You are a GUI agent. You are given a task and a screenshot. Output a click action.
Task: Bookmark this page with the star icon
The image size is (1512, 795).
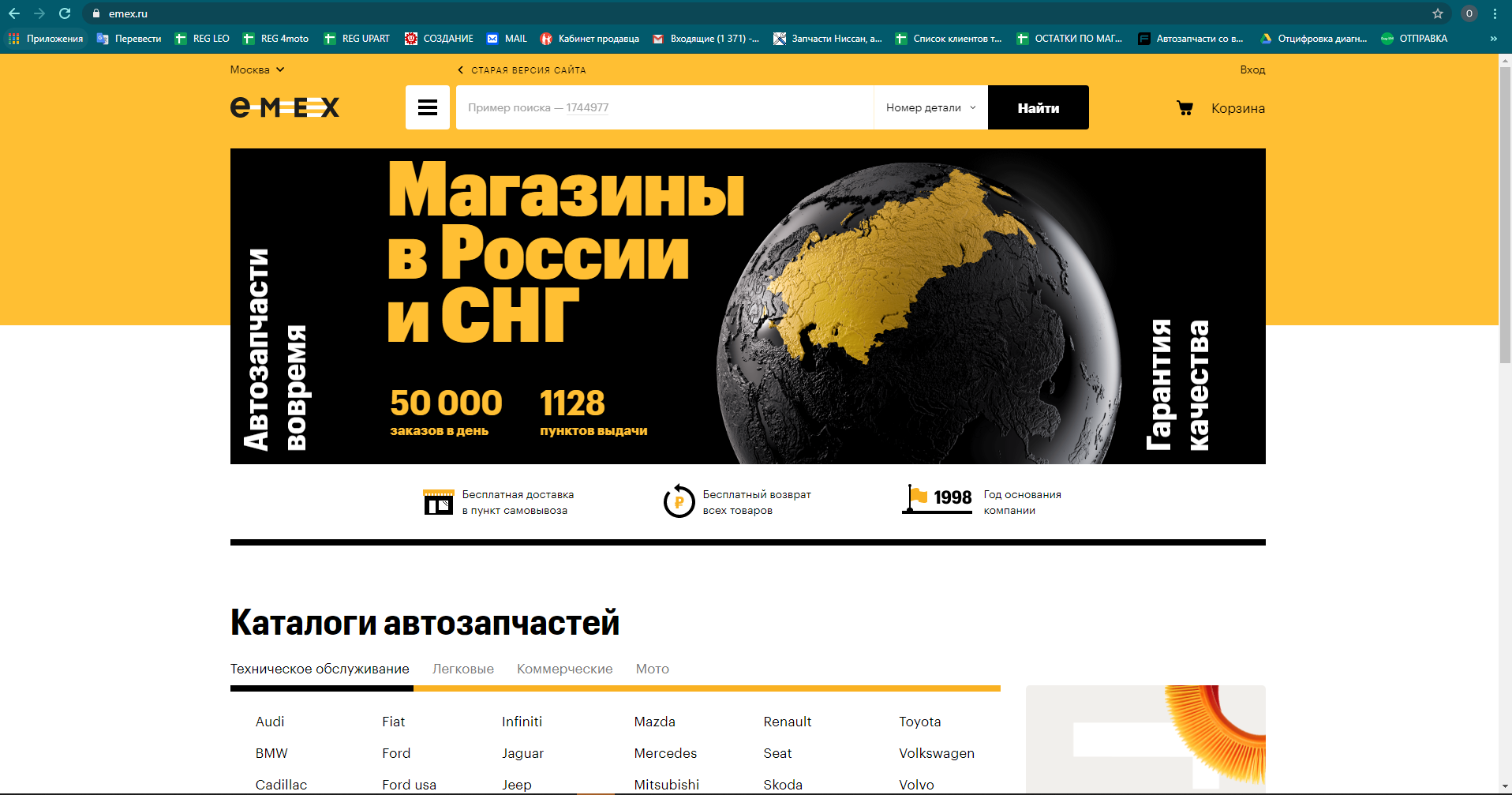coord(1438,13)
